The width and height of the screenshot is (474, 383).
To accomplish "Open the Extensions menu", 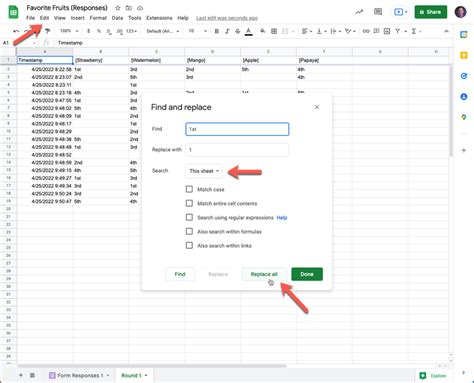I will [159, 18].
